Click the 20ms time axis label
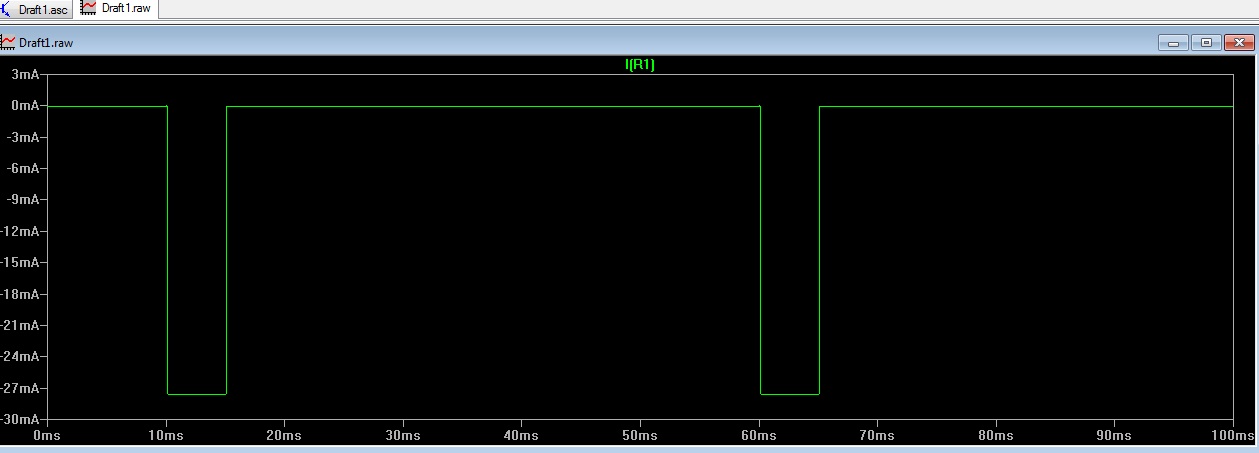Screen dimensions: 1259x453 coord(284,435)
